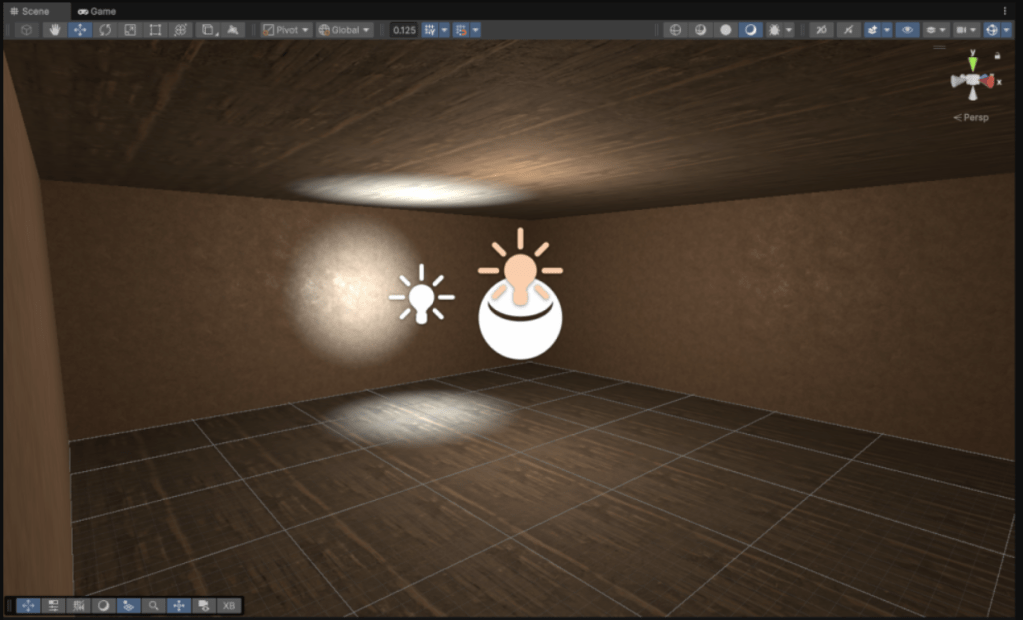This screenshot has width=1023, height=620.
Task: Click the magnifier icon in the bottom overlay toolbar
Action: [x=154, y=605]
